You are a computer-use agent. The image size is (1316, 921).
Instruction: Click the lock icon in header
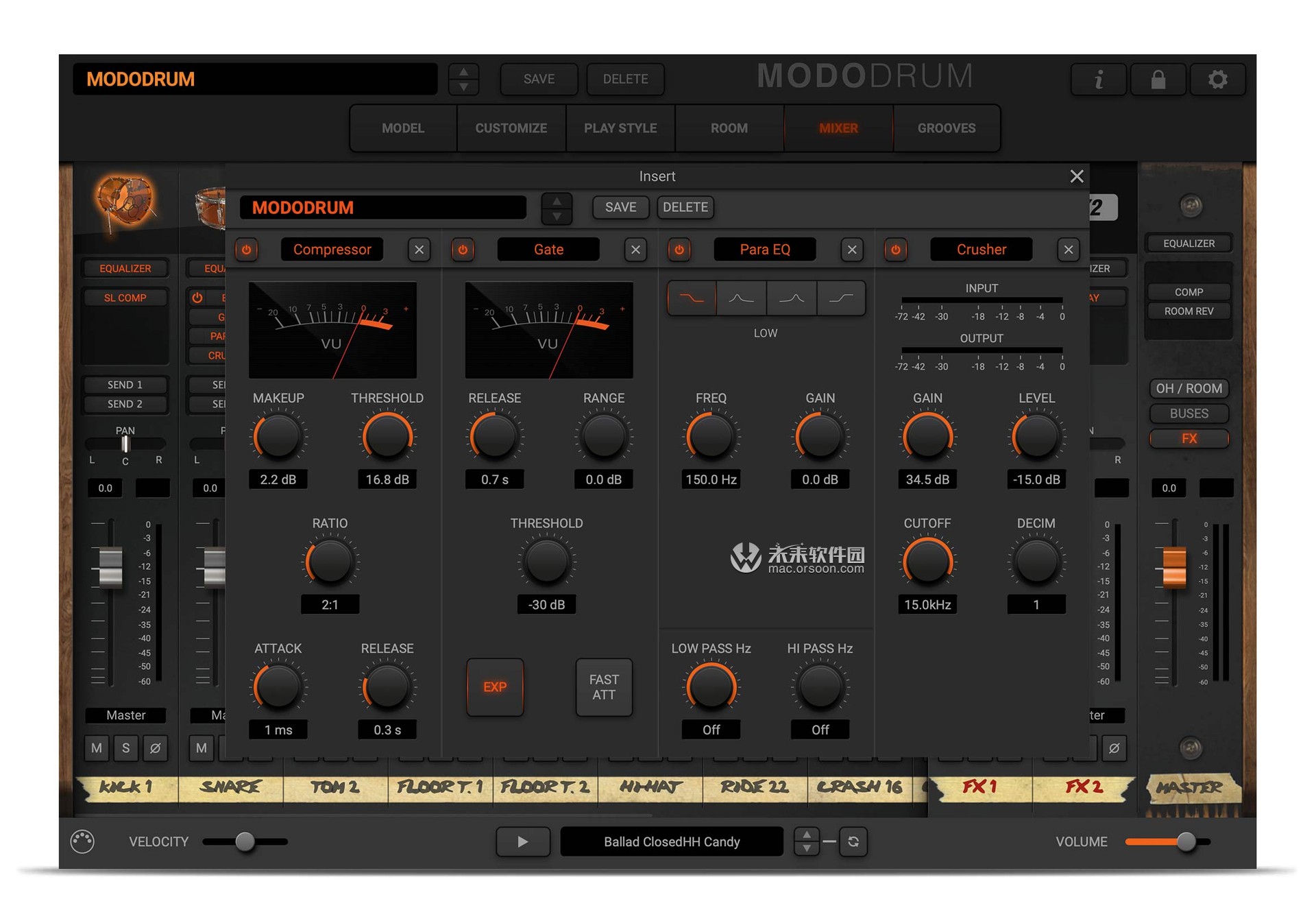pyautogui.click(x=1158, y=80)
